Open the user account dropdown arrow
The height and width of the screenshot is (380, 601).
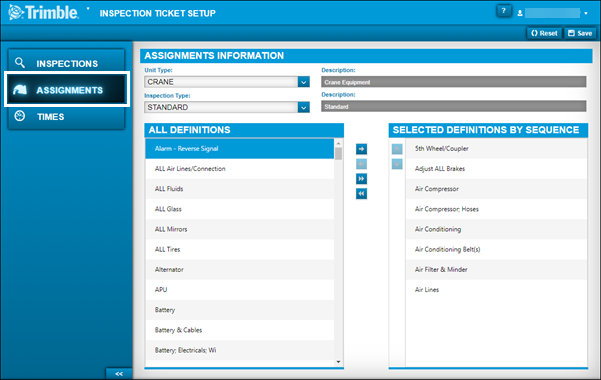pos(586,13)
